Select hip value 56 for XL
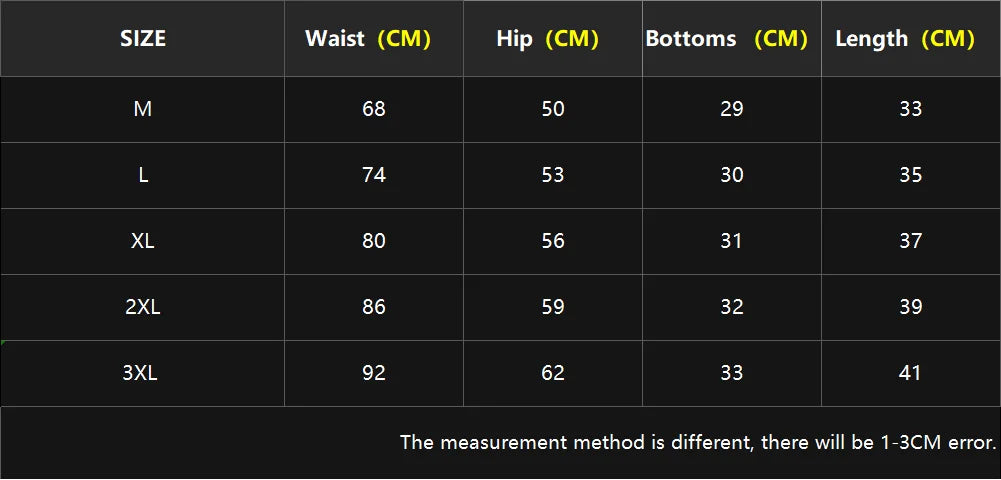 tap(553, 241)
